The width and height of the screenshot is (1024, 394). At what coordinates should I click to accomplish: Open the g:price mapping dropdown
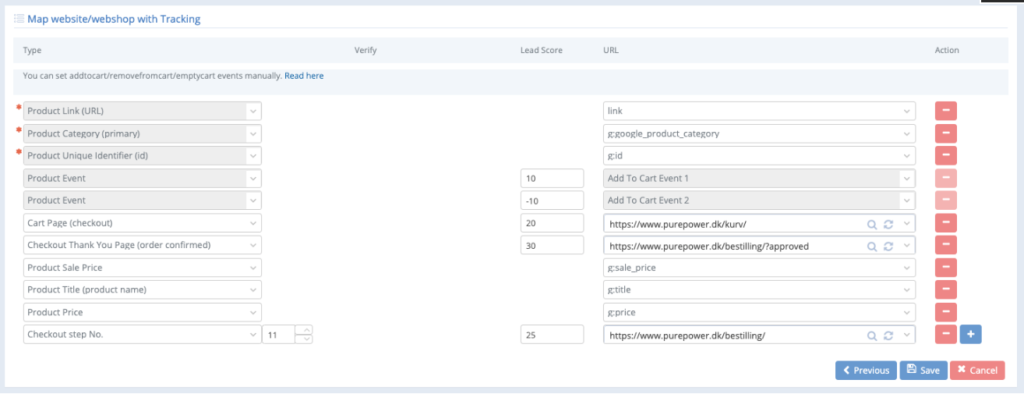[x=759, y=312]
